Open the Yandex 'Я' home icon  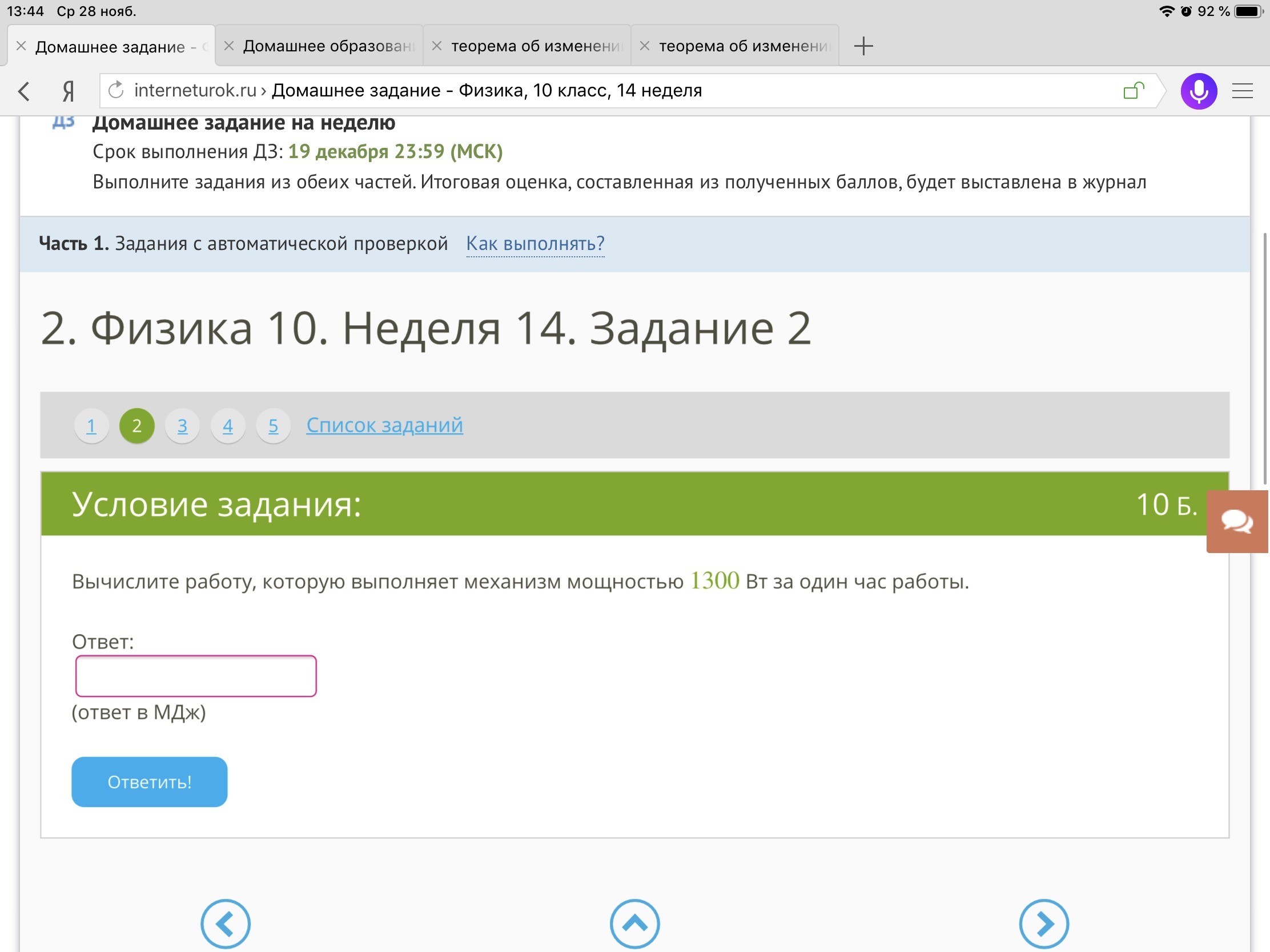(x=69, y=91)
